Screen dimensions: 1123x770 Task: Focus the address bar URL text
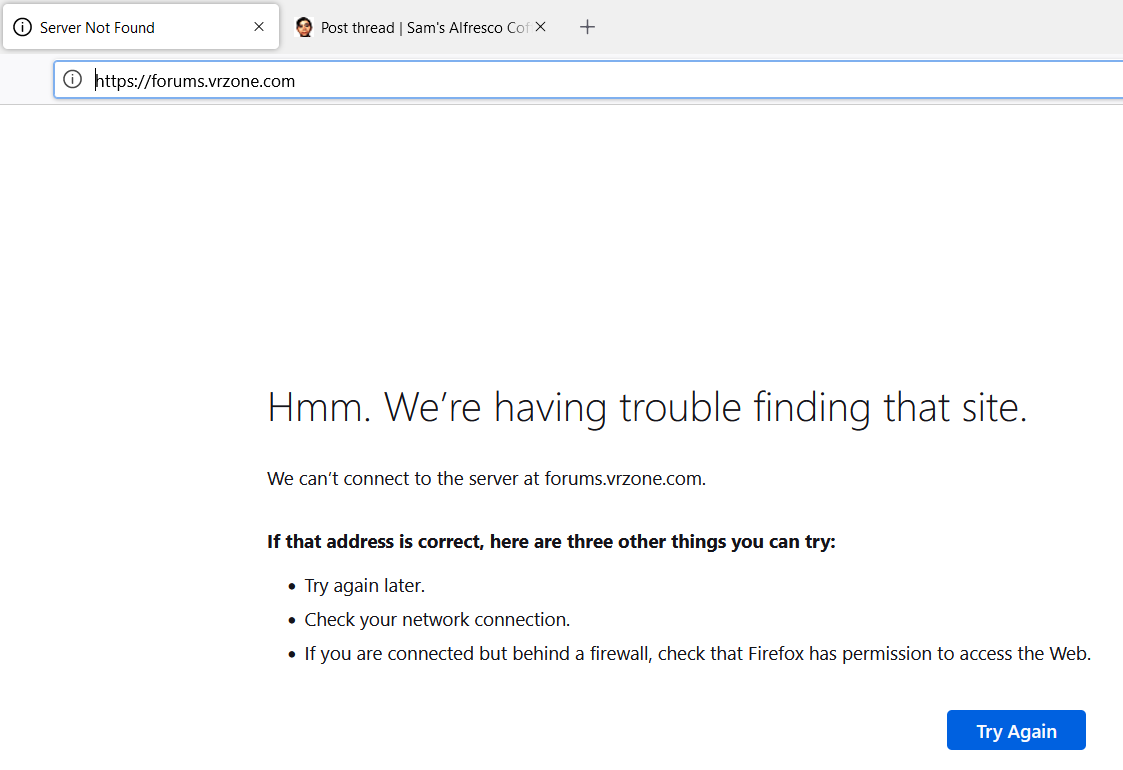(195, 81)
